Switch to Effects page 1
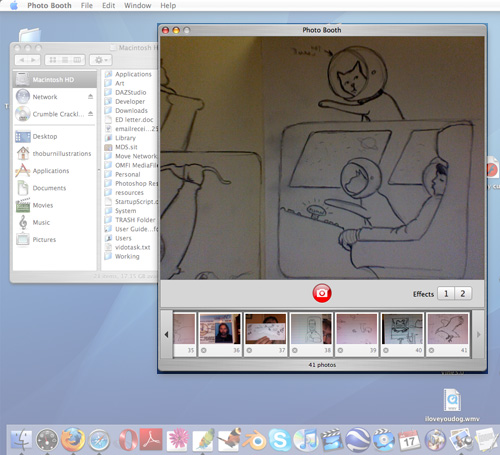 coord(446,294)
